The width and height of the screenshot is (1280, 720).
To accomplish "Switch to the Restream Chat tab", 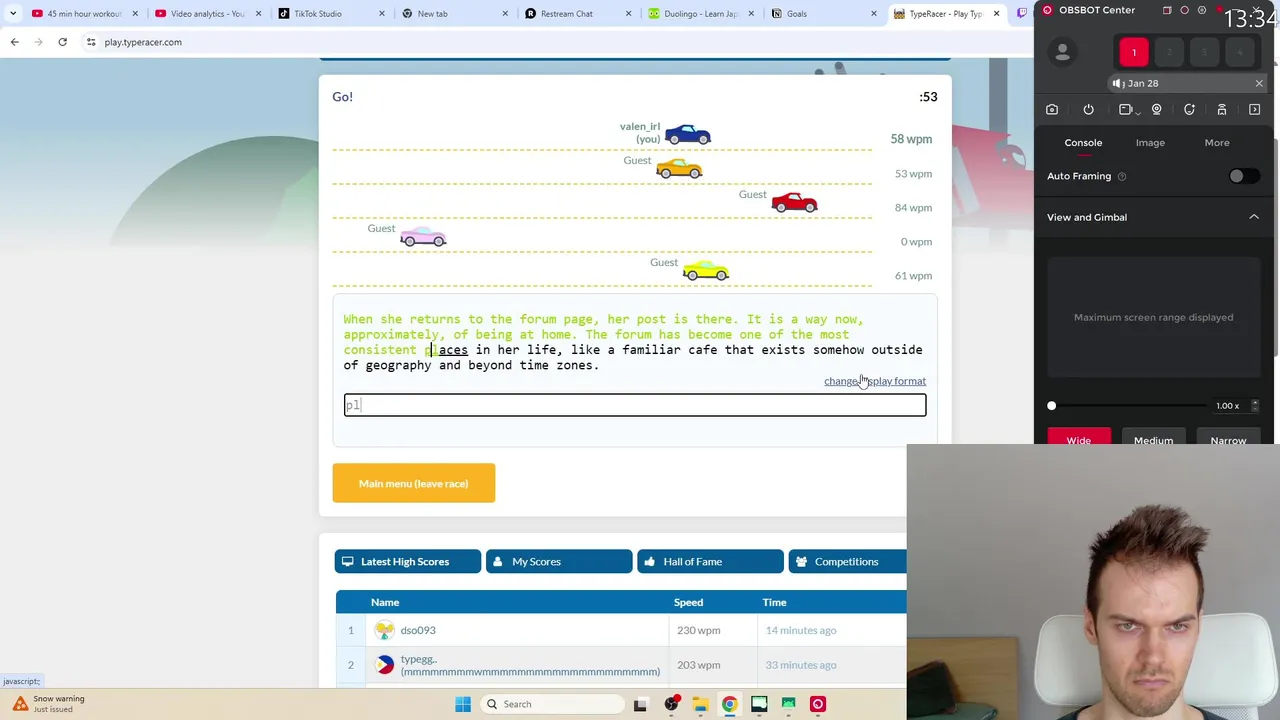I will (567, 14).
